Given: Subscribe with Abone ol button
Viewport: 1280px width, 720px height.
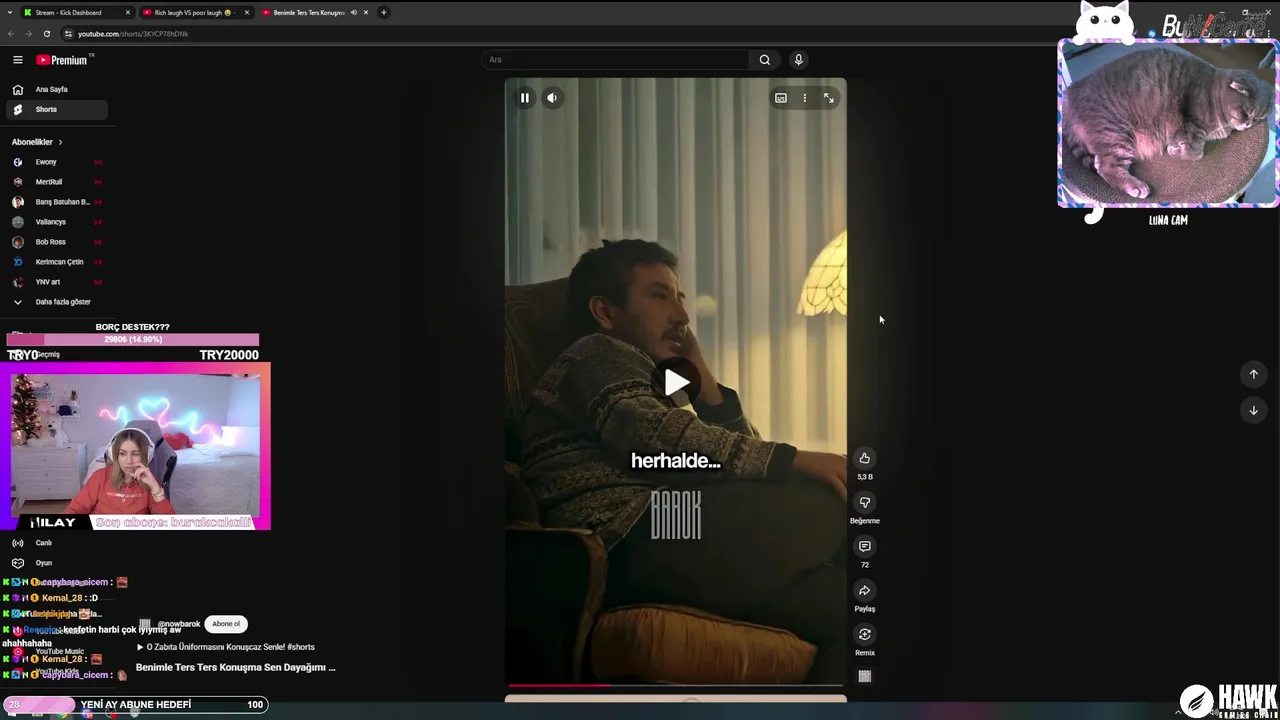Looking at the screenshot, I should [226, 624].
